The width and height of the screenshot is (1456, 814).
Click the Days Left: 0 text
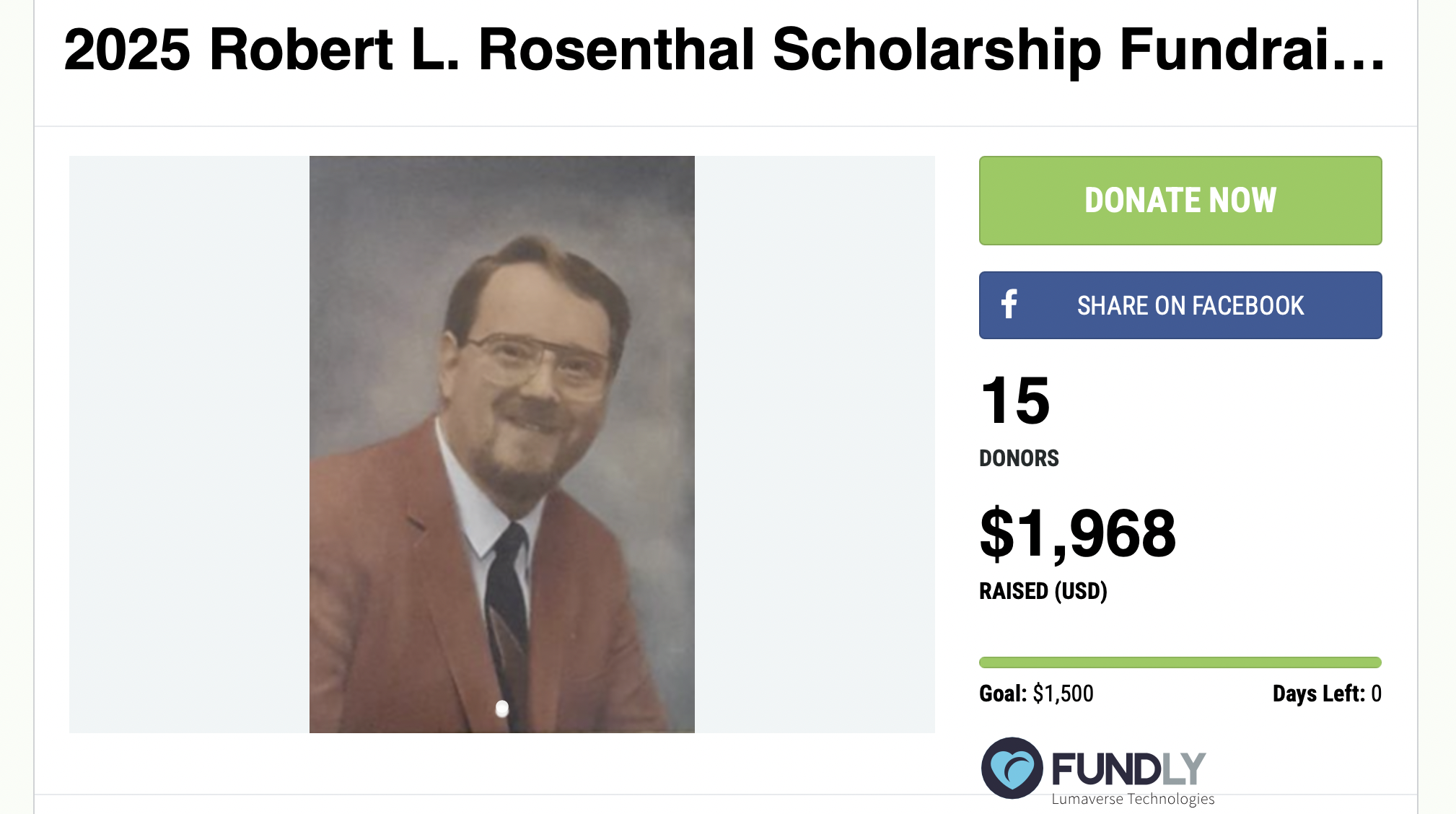(x=1327, y=693)
